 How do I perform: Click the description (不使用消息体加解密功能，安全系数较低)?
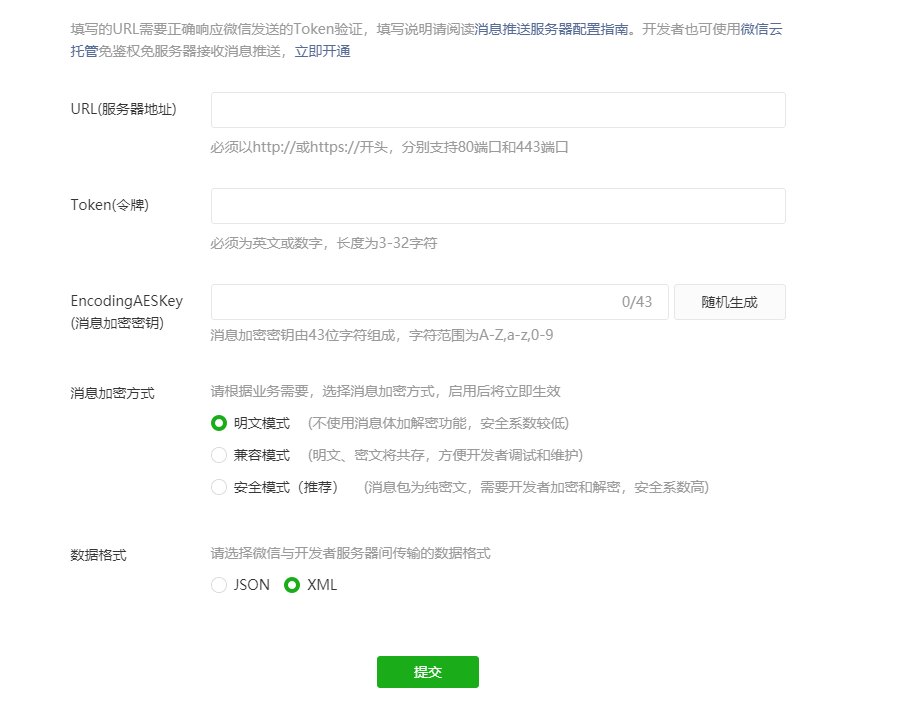click(x=439, y=424)
